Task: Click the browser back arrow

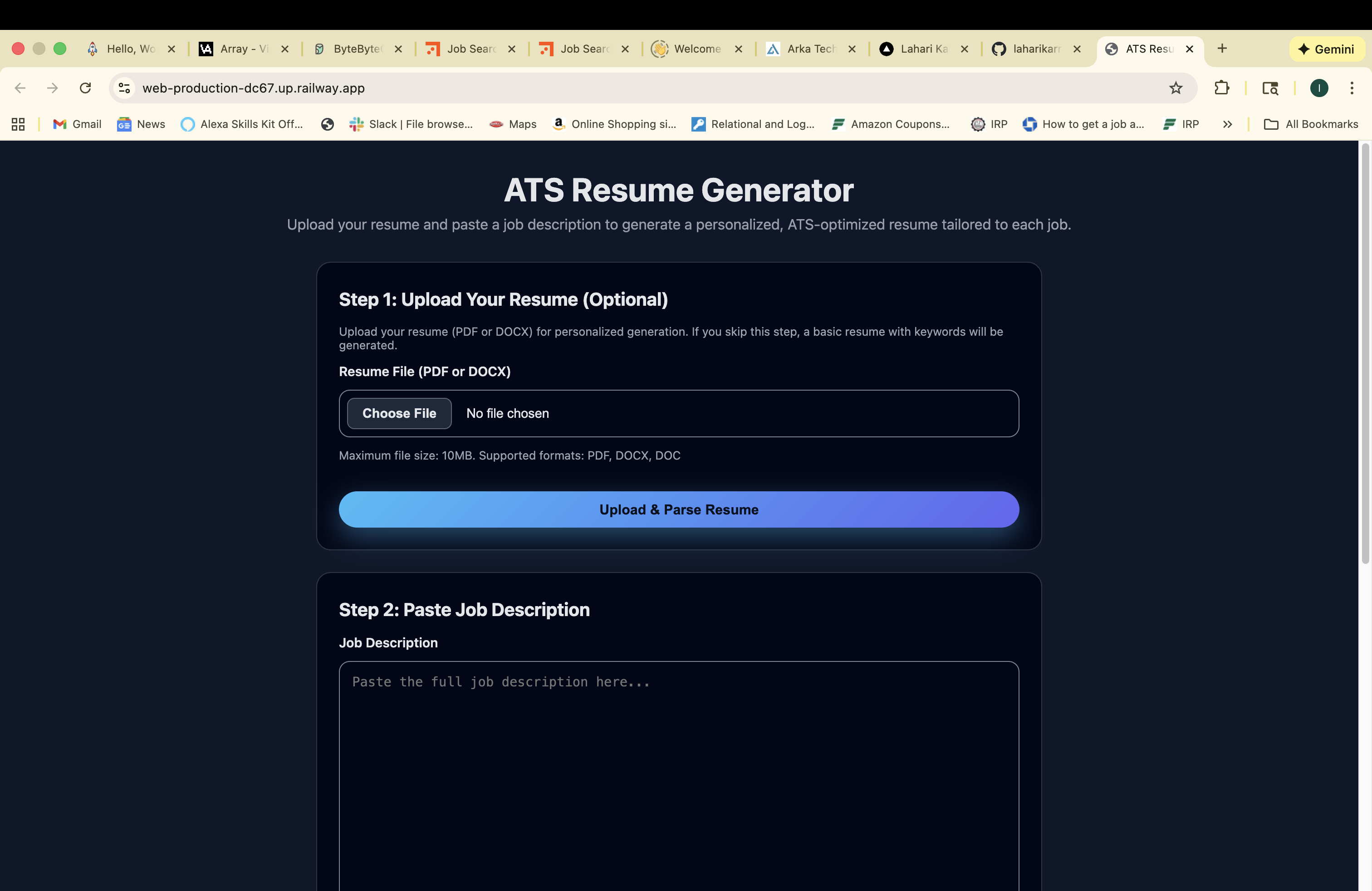Action: pyautogui.click(x=20, y=88)
